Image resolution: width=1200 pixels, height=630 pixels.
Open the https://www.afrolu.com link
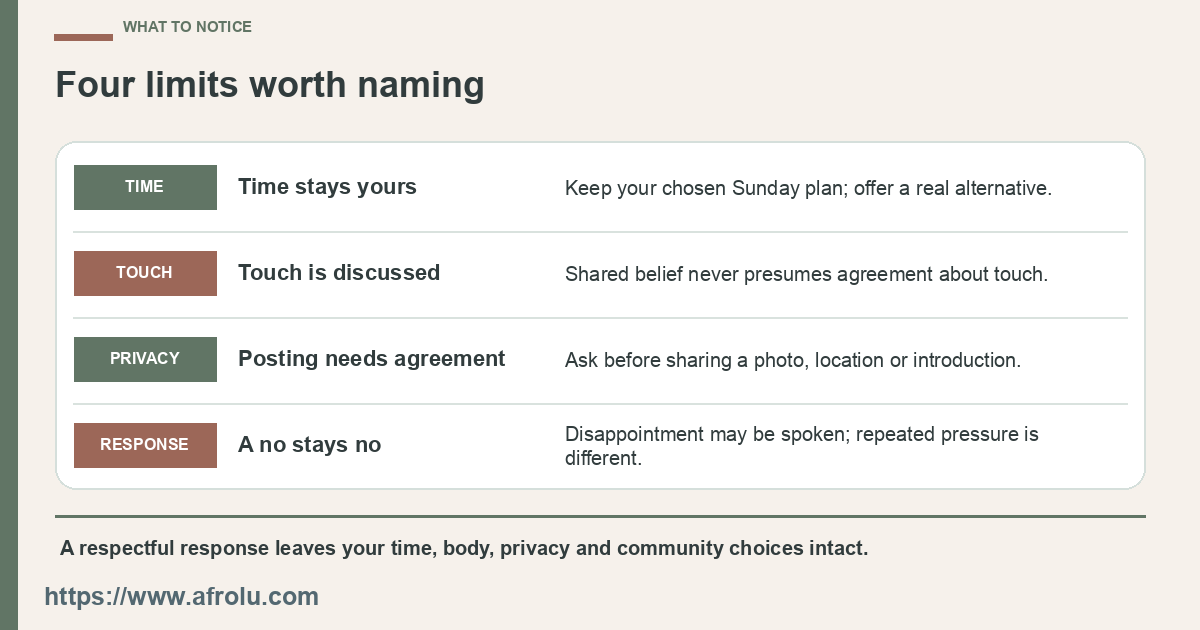point(182,597)
